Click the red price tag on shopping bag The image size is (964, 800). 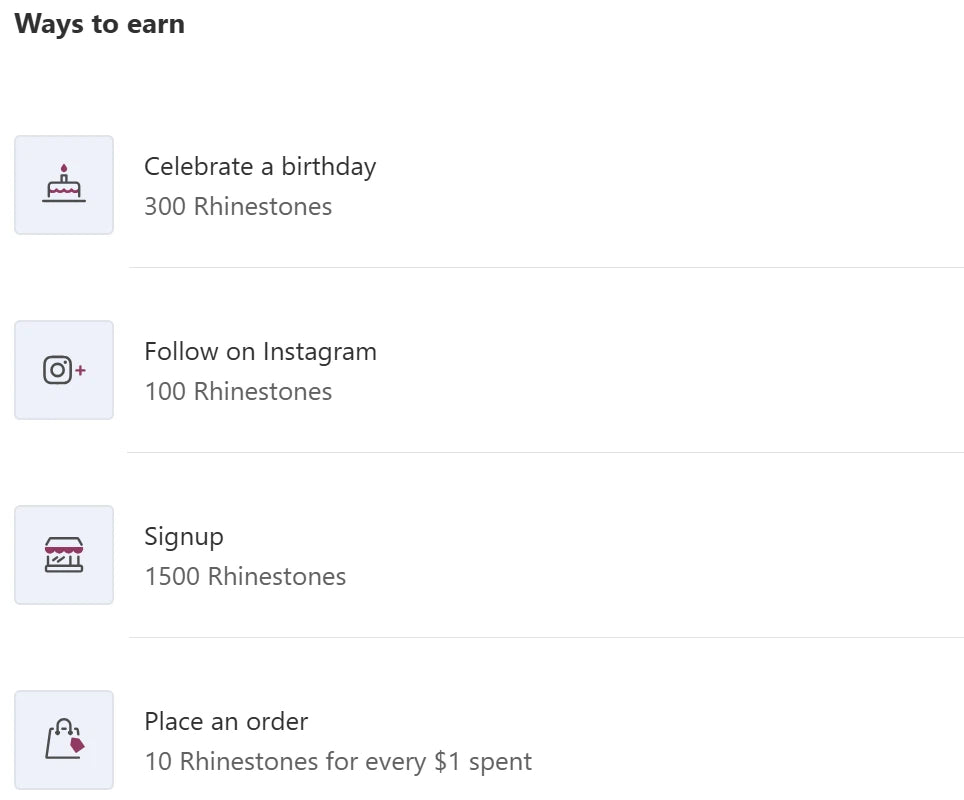coord(77,744)
